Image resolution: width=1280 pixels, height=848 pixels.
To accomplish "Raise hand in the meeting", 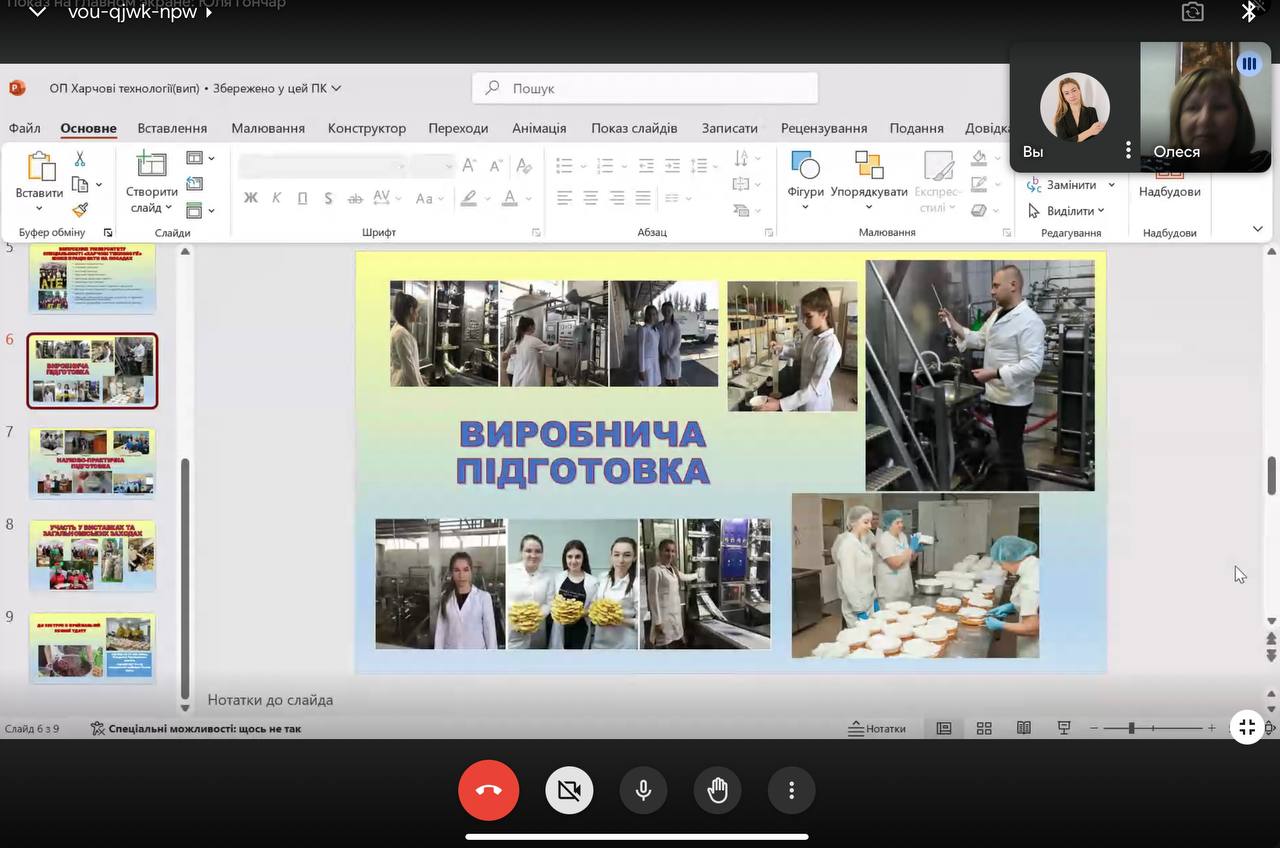I will coord(717,791).
